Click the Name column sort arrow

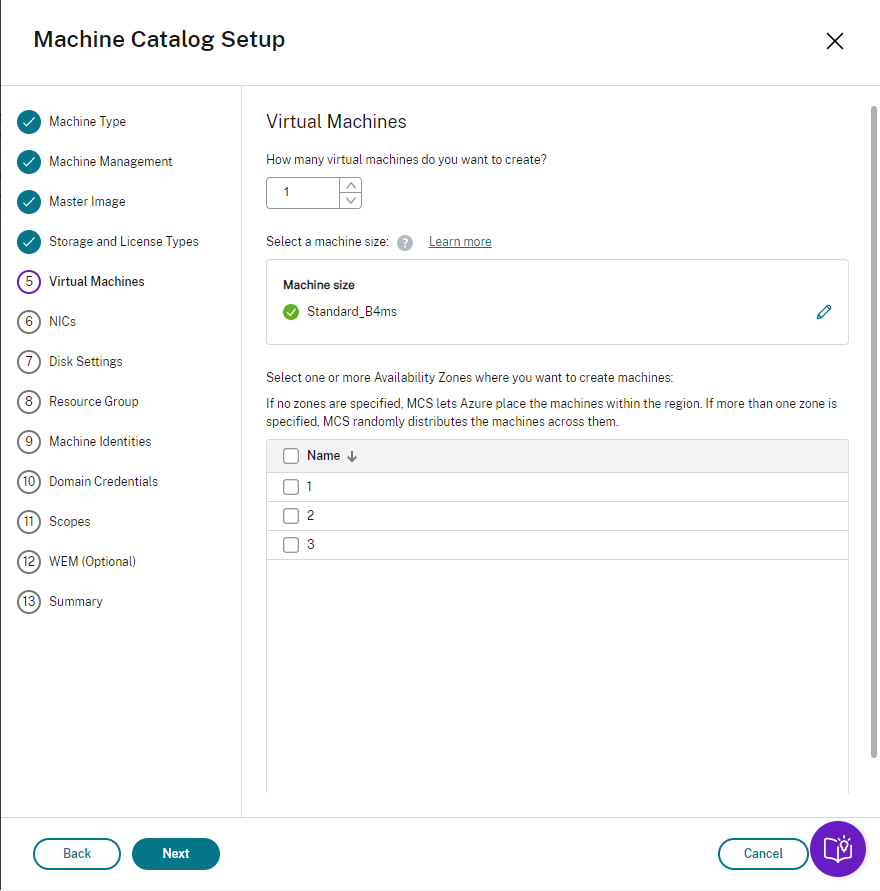352,456
